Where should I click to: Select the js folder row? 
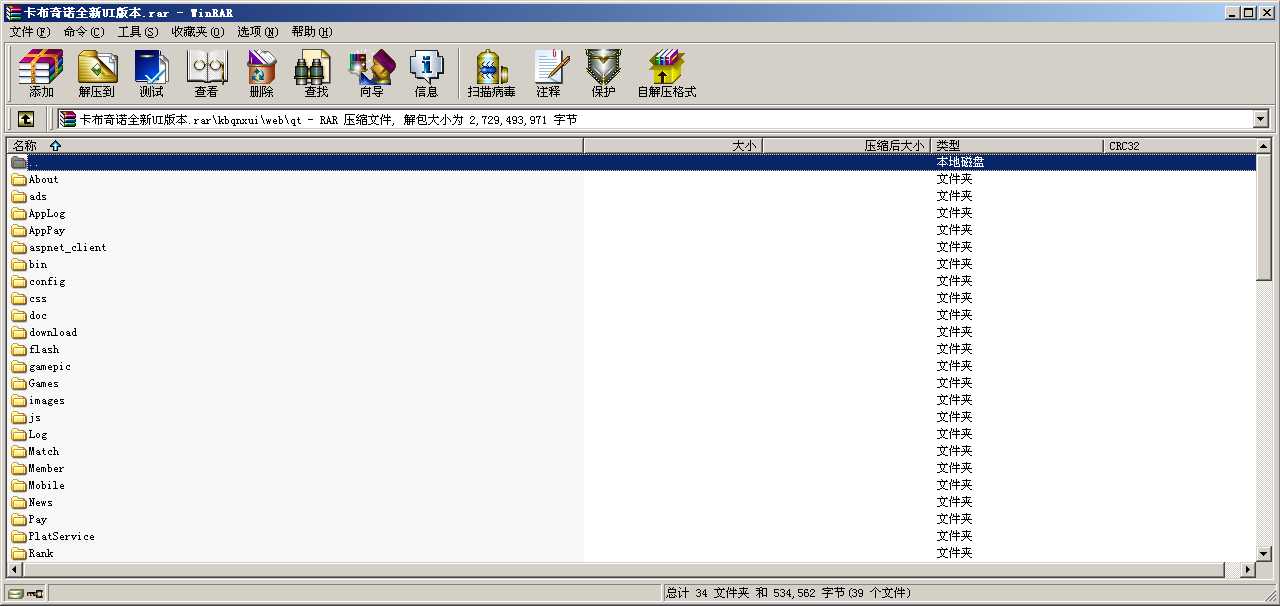click(632, 418)
